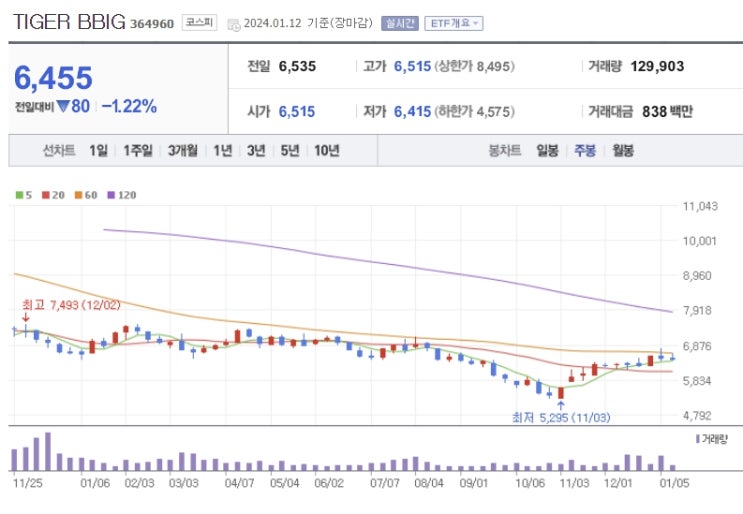Click the 최고 7,493 (12/02) label
Image resolution: width=743 pixels, height=514 pixels.
pos(71,305)
